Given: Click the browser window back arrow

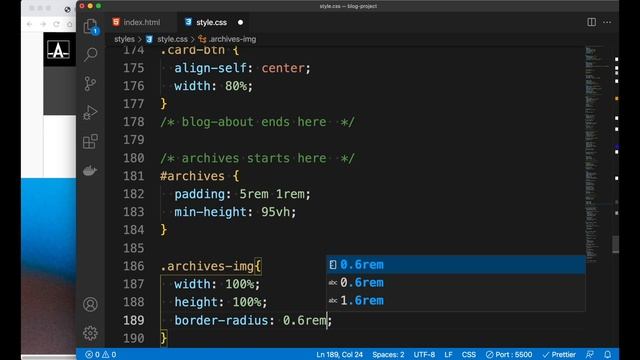Looking at the screenshot, I should (29, 24).
